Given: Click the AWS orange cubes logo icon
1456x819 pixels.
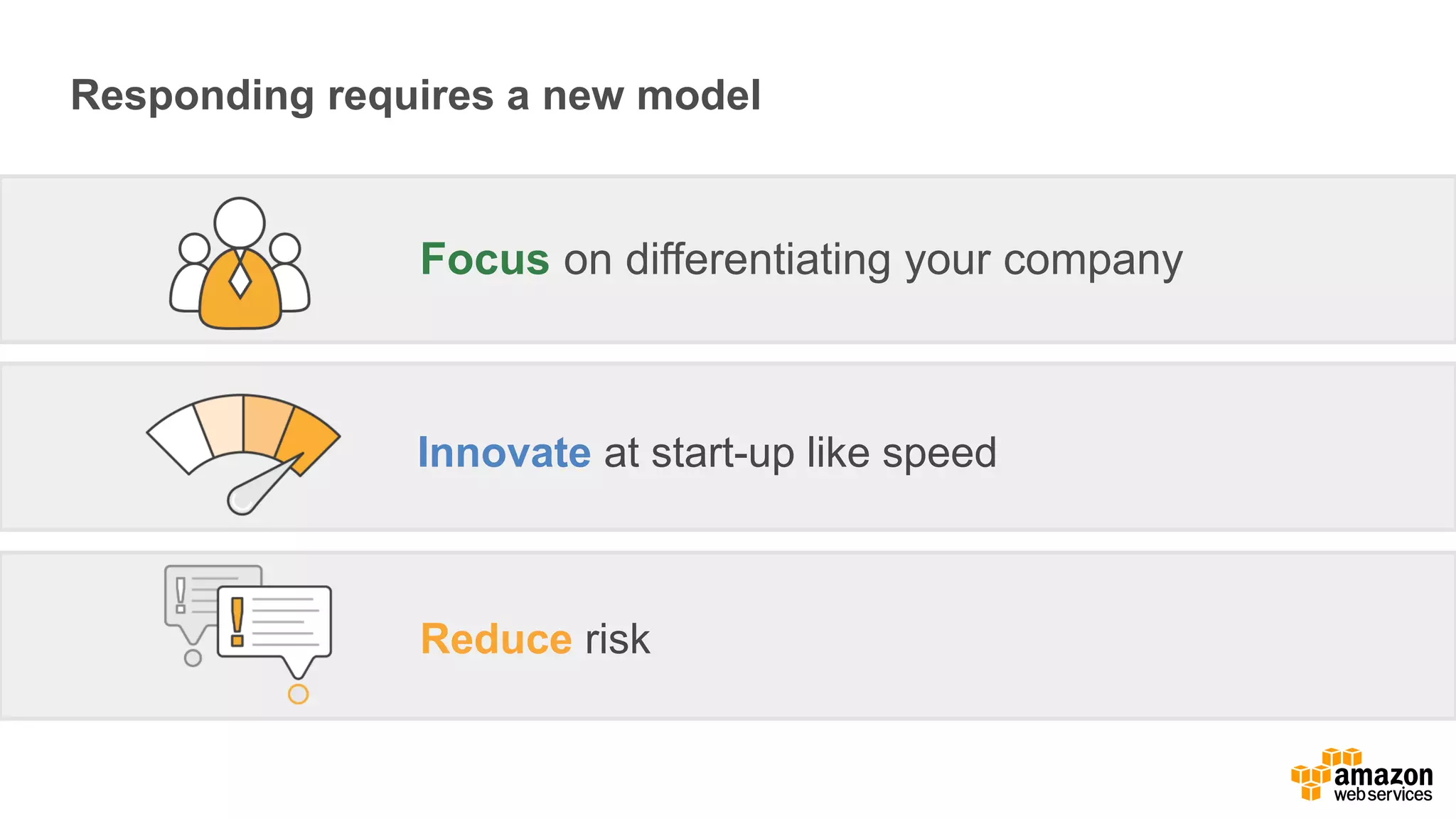Looking at the screenshot, I should (1312, 776).
